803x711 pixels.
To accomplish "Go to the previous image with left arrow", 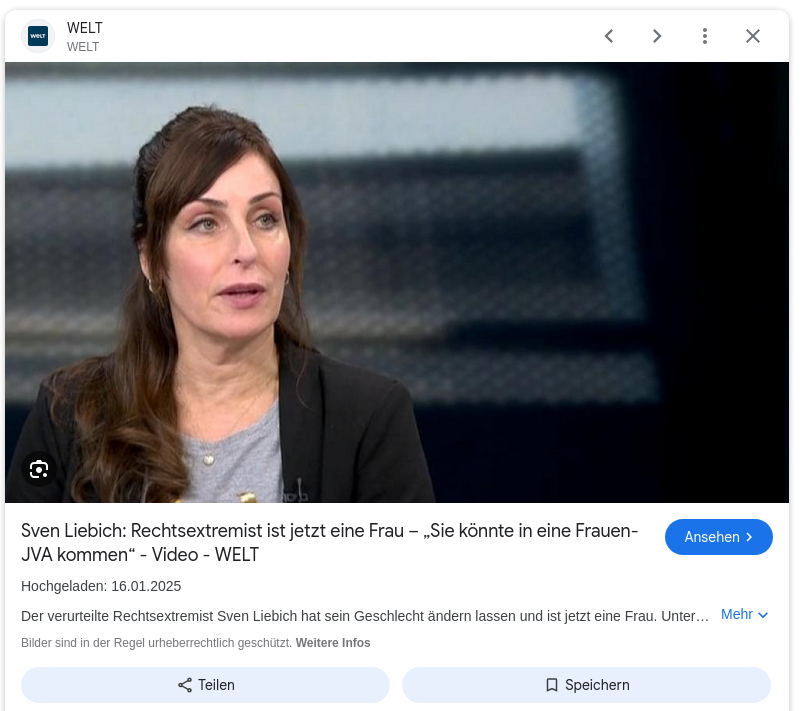I will pyautogui.click(x=609, y=36).
